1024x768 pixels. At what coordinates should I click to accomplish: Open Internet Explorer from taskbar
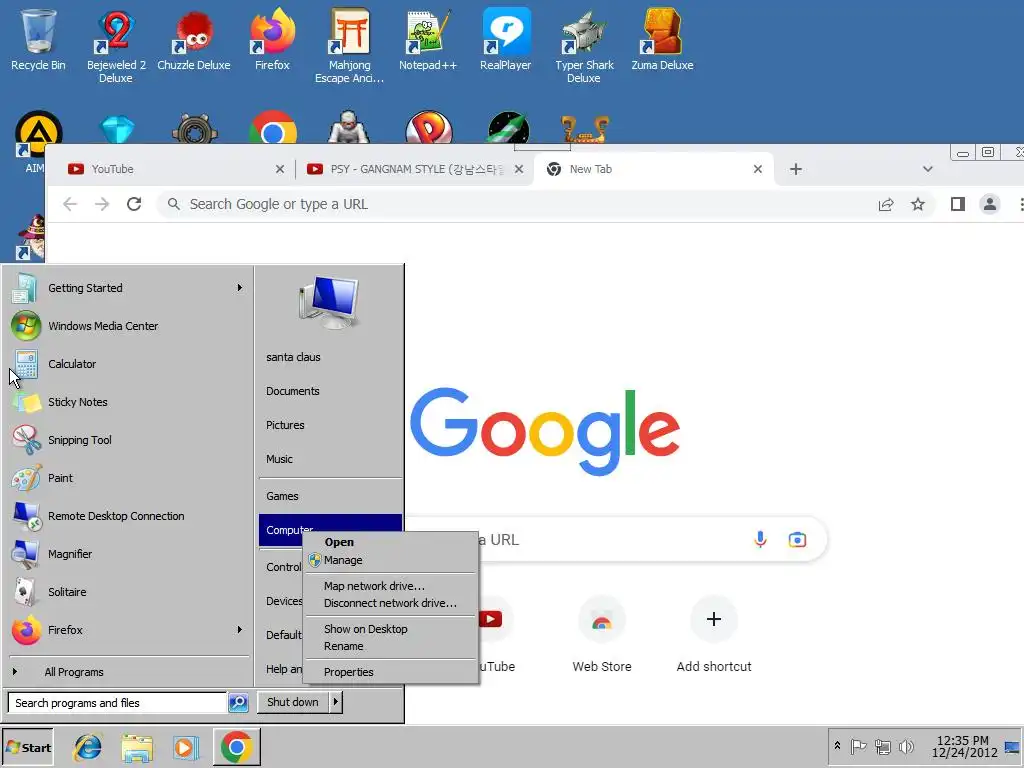[x=87, y=747]
